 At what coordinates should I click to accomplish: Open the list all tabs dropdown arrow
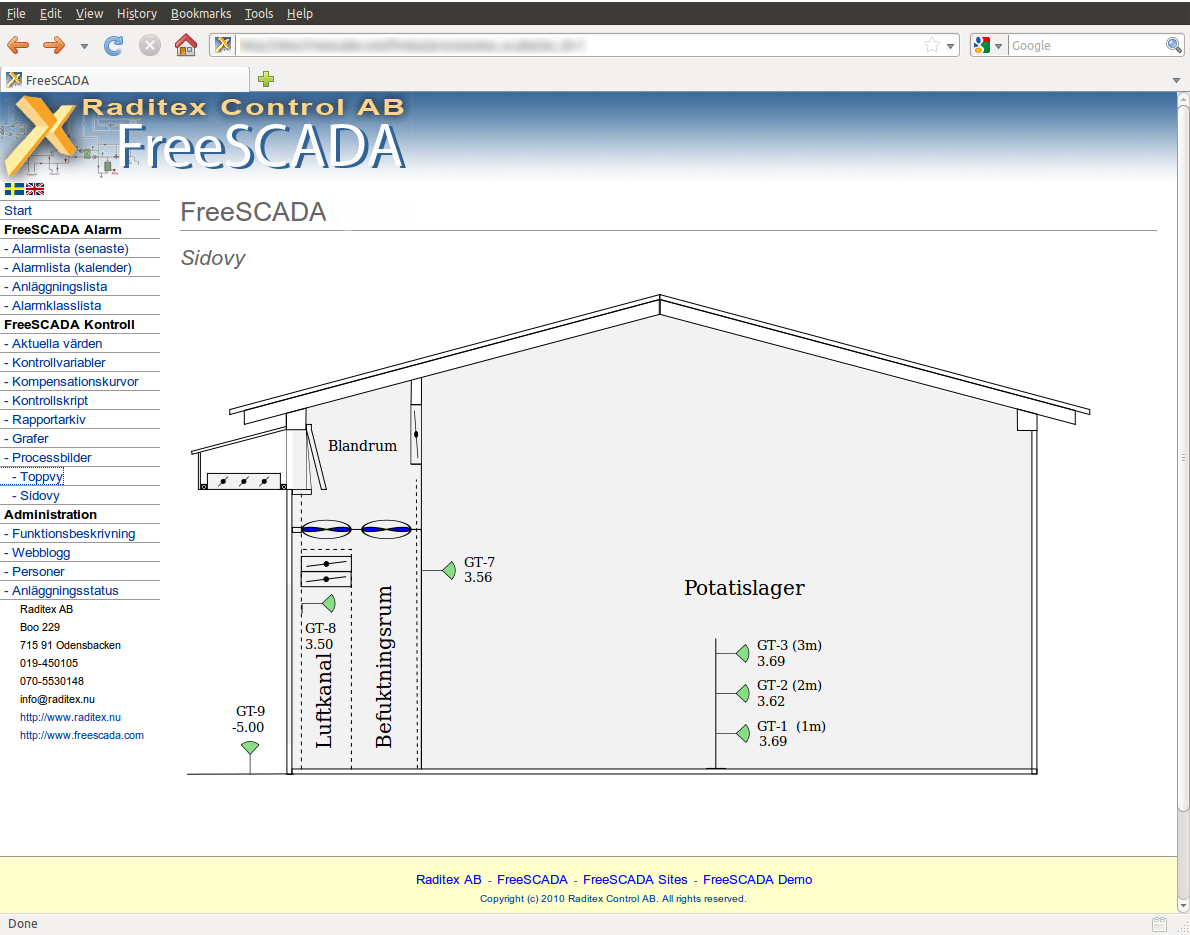[x=1177, y=80]
